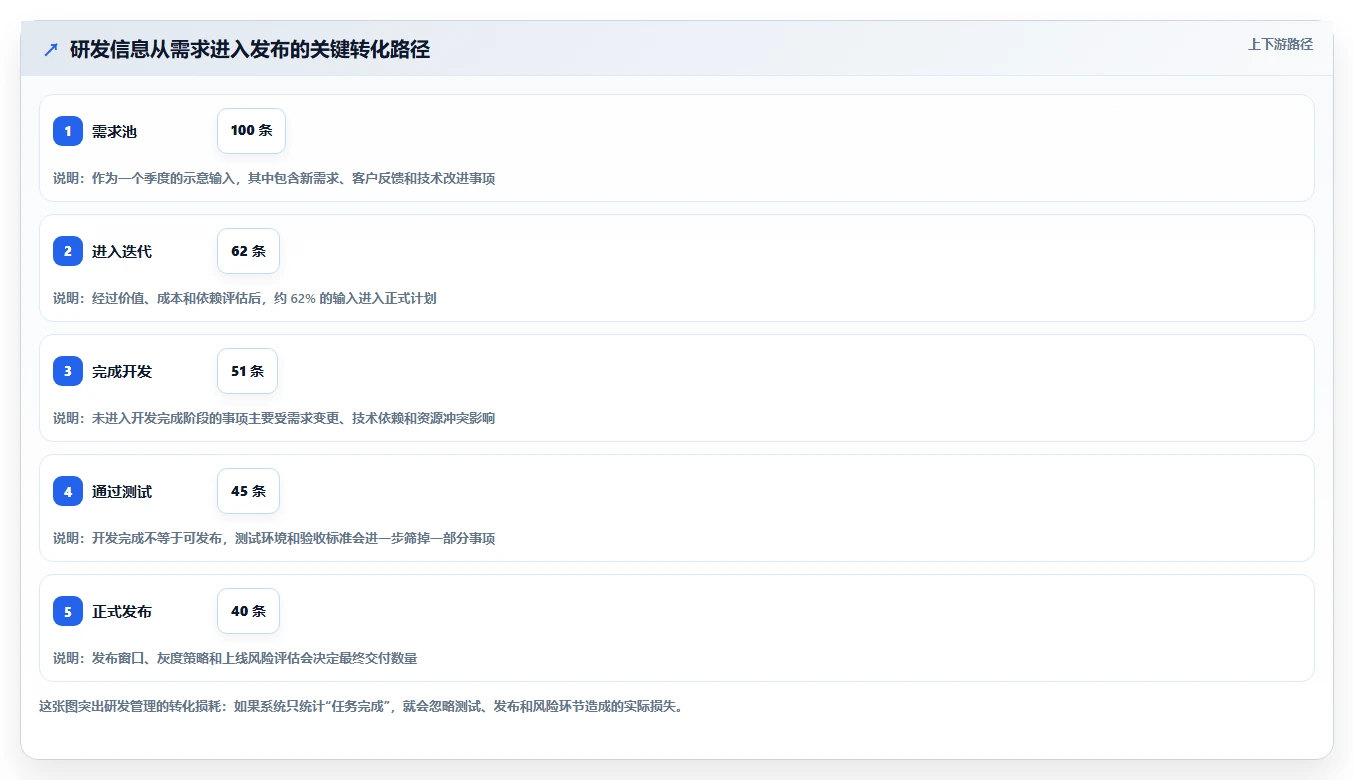The image size is (1354, 780).
Task: Click the 40 条 value chip
Action: pos(248,611)
